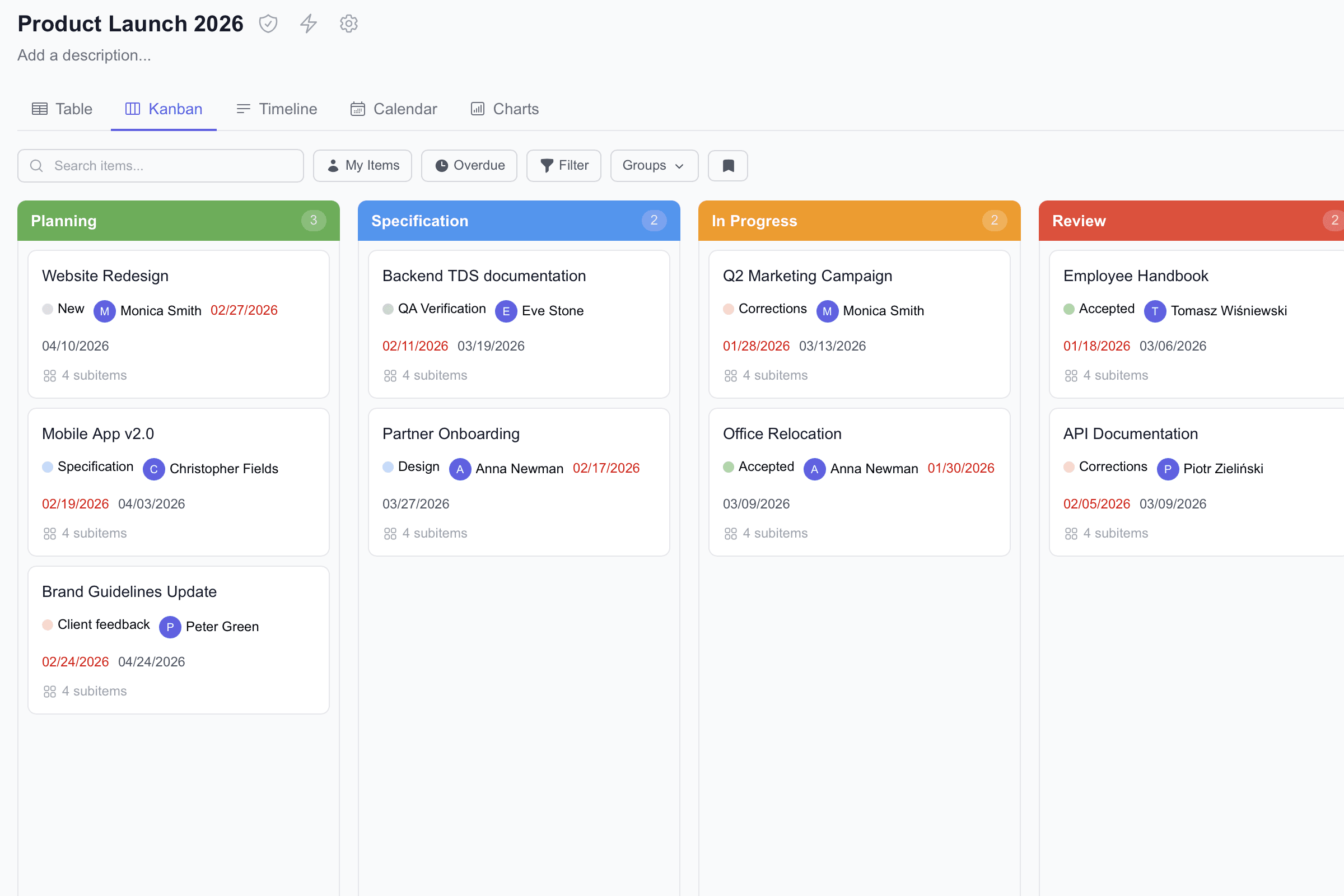The image size is (1344, 896).
Task: Click the Search items field
Action: tap(161, 166)
